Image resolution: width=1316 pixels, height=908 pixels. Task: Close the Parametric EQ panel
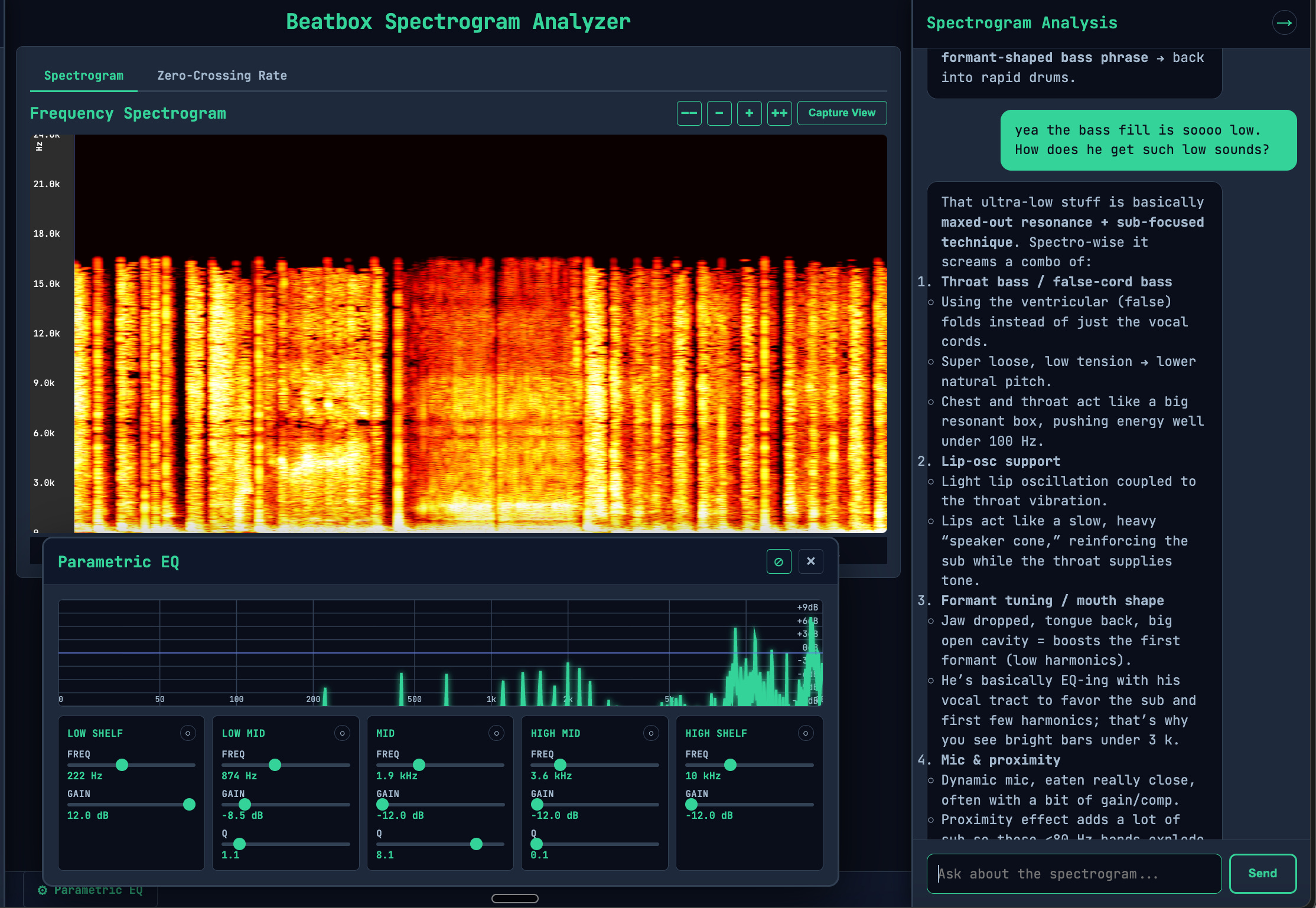[x=810, y=561]
